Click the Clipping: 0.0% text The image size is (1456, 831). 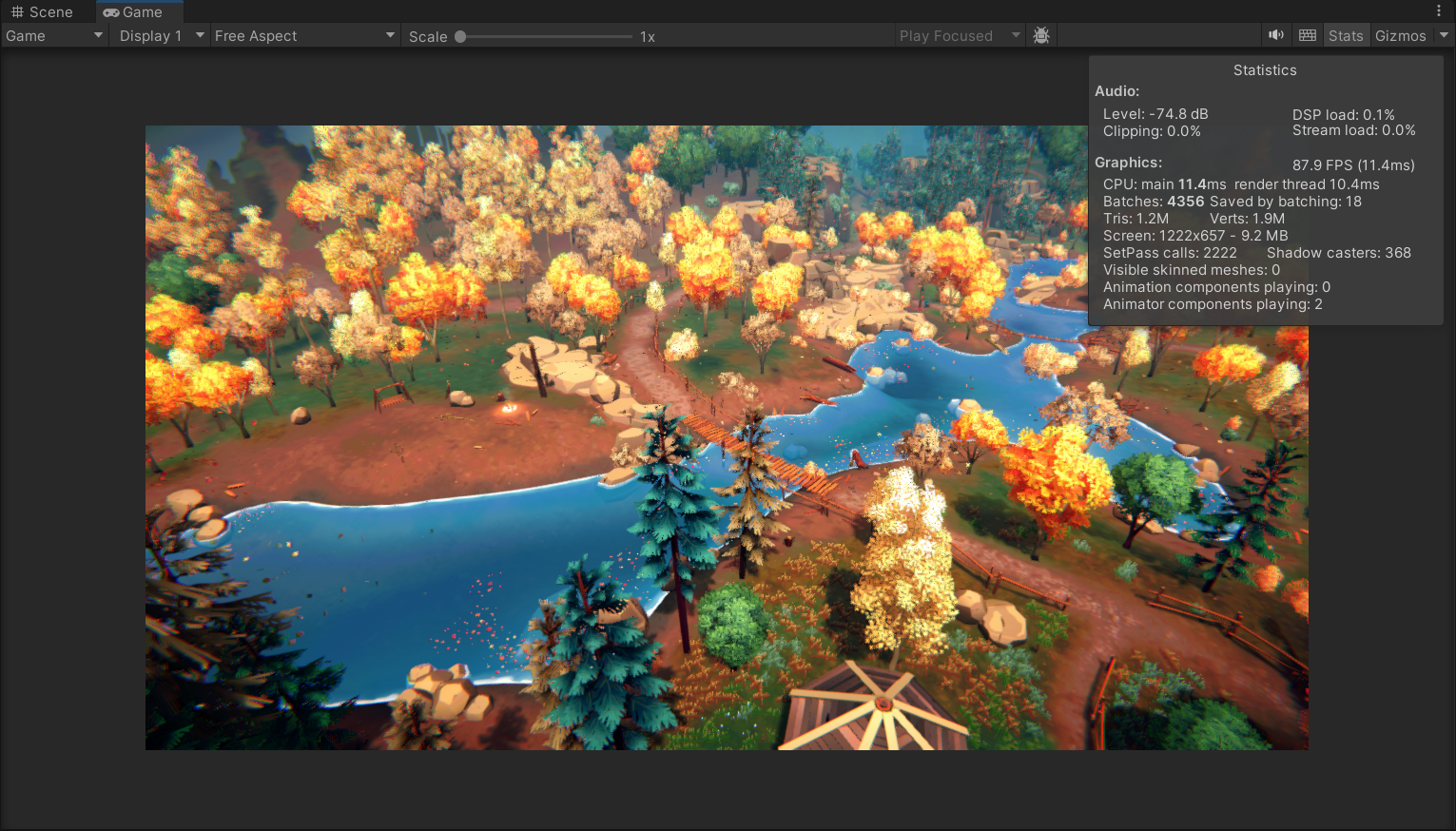1152,131
